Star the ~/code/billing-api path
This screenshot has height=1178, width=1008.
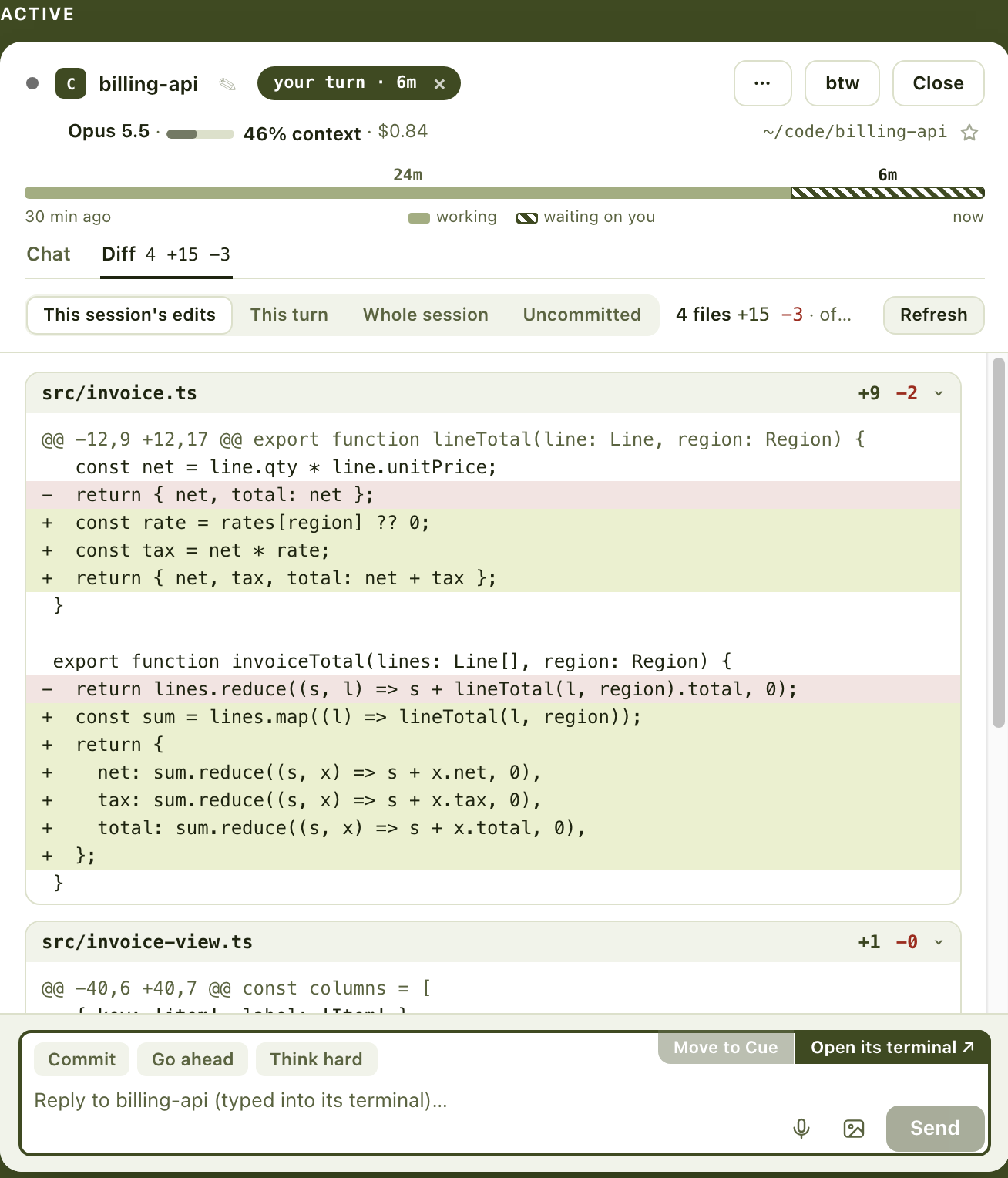(969, 133)
